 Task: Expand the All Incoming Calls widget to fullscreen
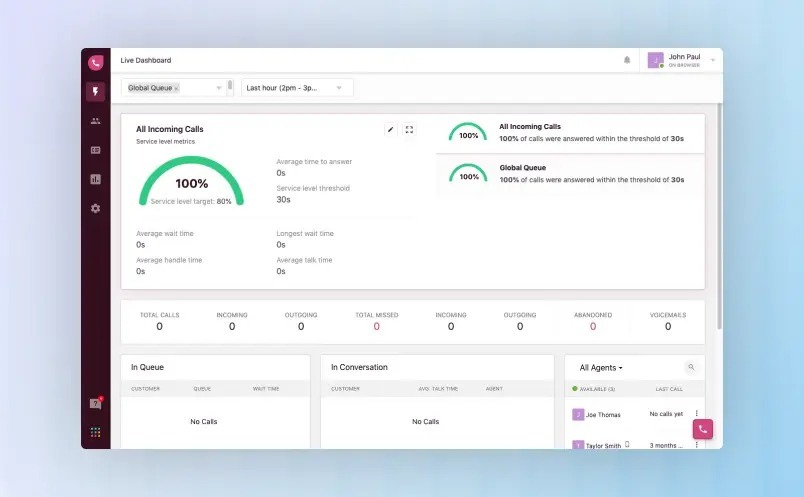409,130
